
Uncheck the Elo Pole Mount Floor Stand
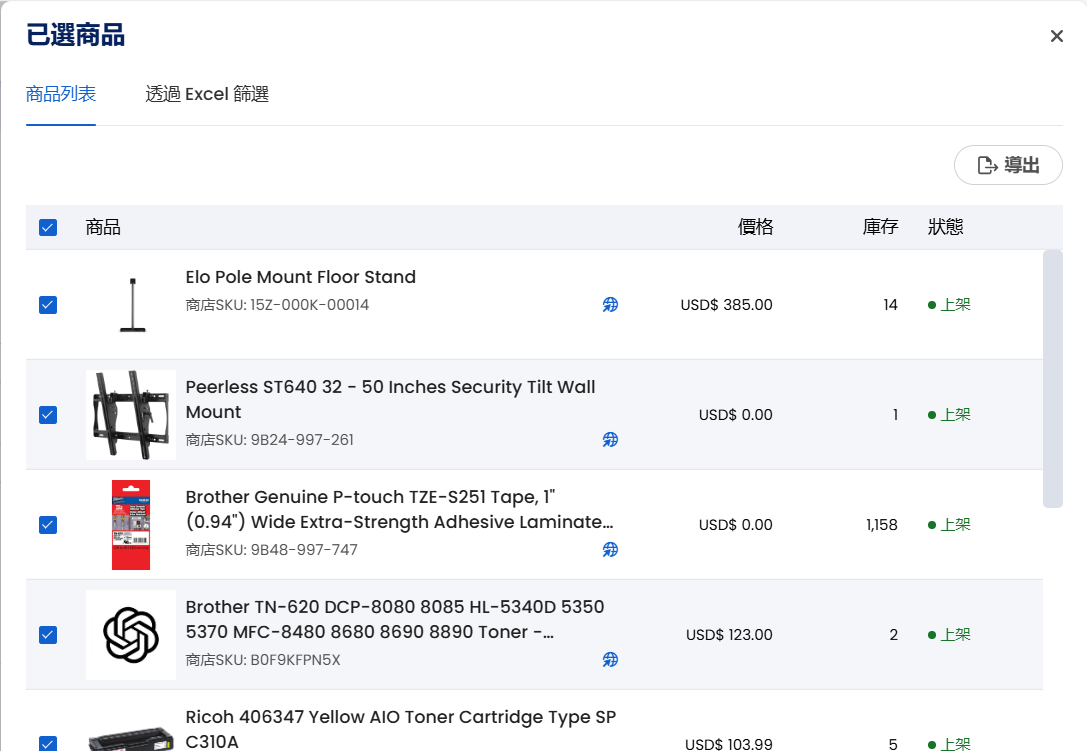(x=48, y=305)
